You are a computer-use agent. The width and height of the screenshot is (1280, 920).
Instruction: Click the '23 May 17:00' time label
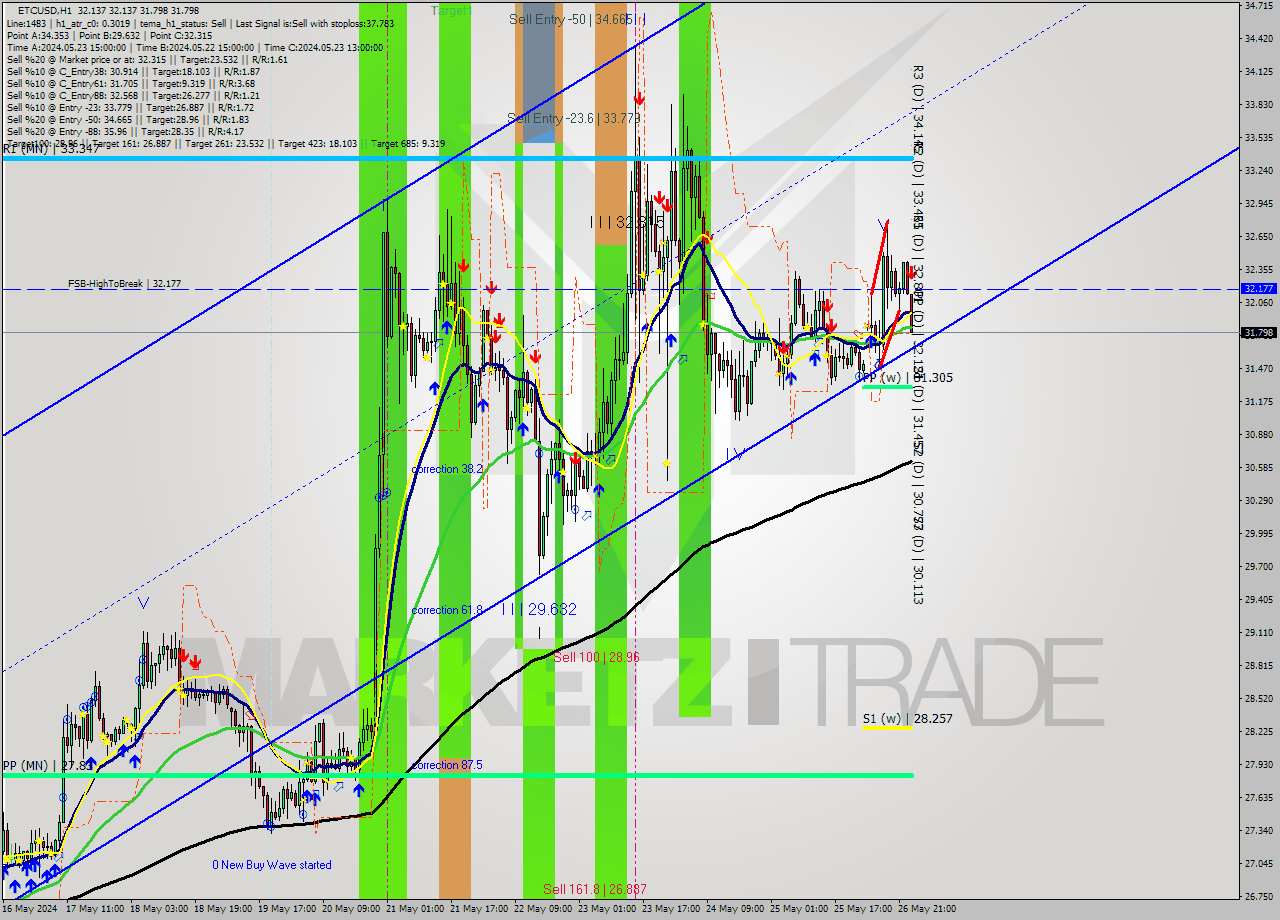tap(671, 909)
